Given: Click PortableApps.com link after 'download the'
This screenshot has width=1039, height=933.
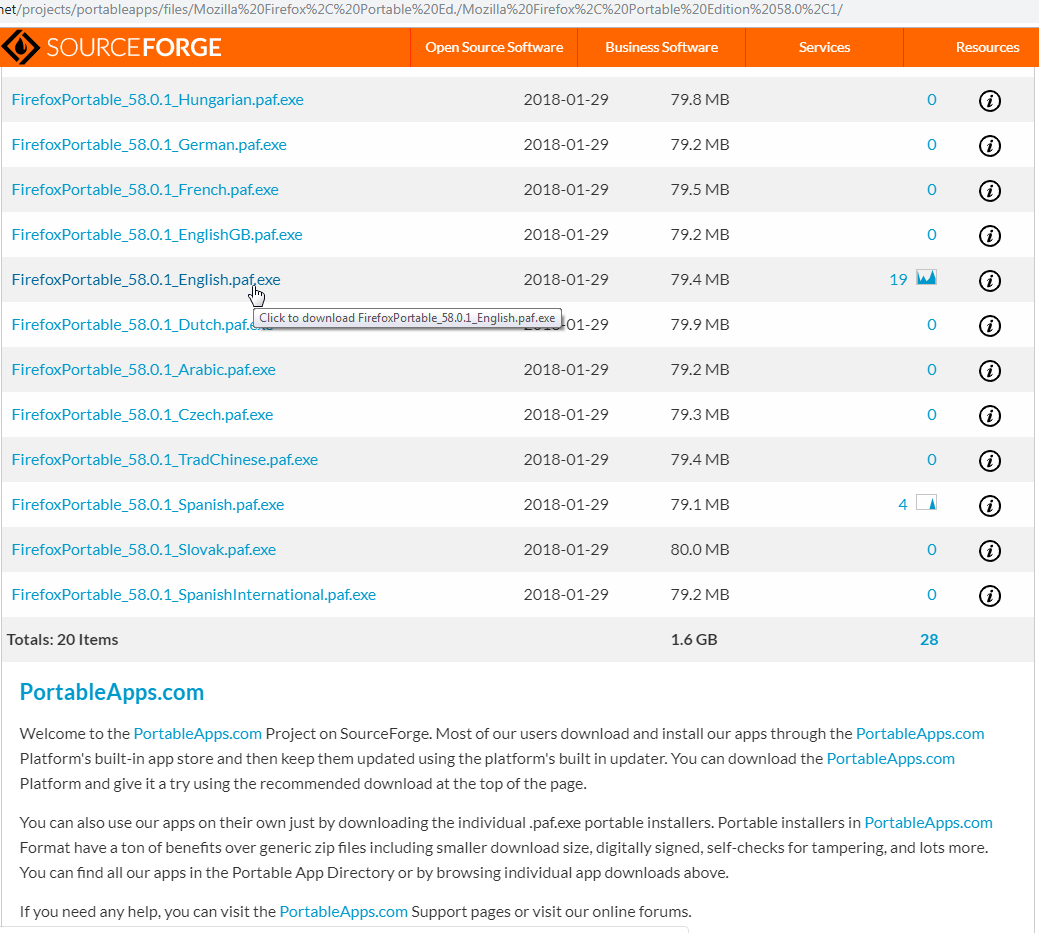Looking at the screenshot, I should point(891,759).
